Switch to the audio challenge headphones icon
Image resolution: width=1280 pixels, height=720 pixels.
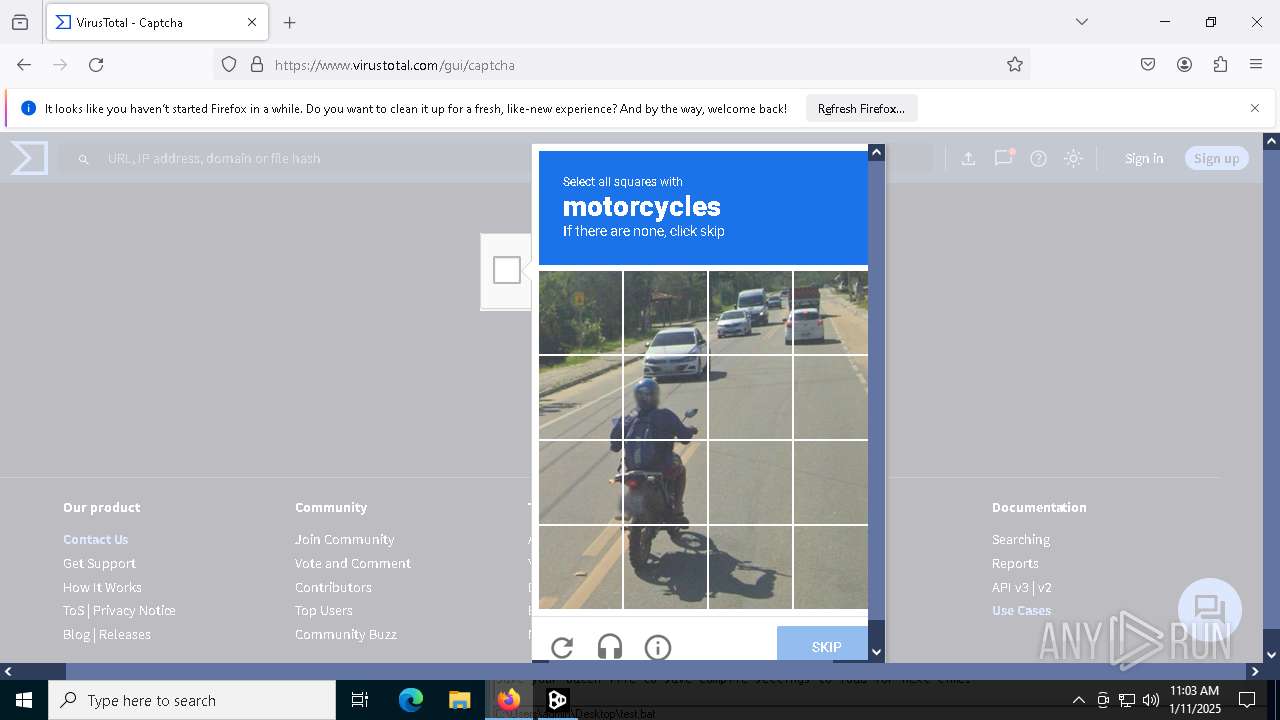click(x=610, y=648)
